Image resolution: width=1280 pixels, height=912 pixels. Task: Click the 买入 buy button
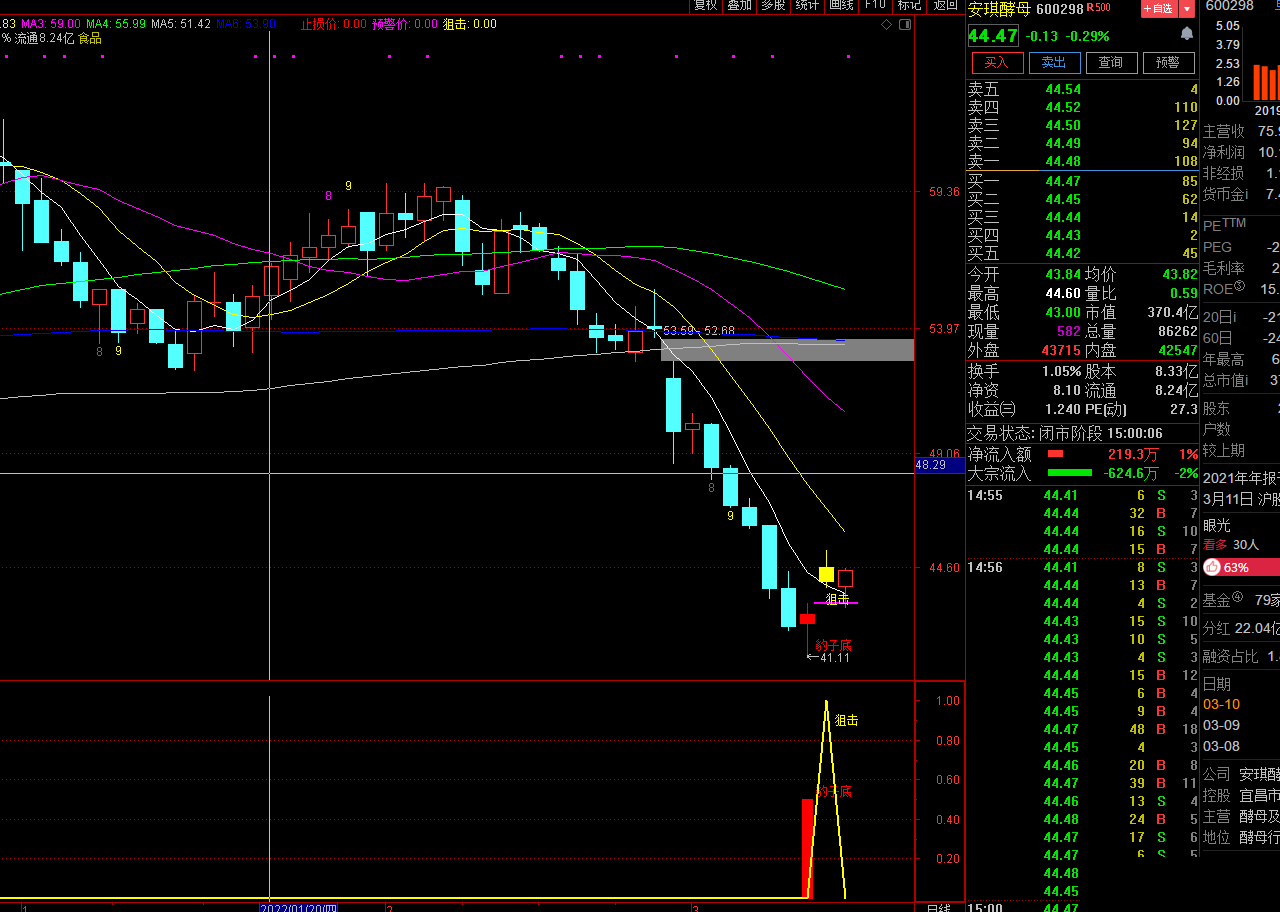pos(997,63)
